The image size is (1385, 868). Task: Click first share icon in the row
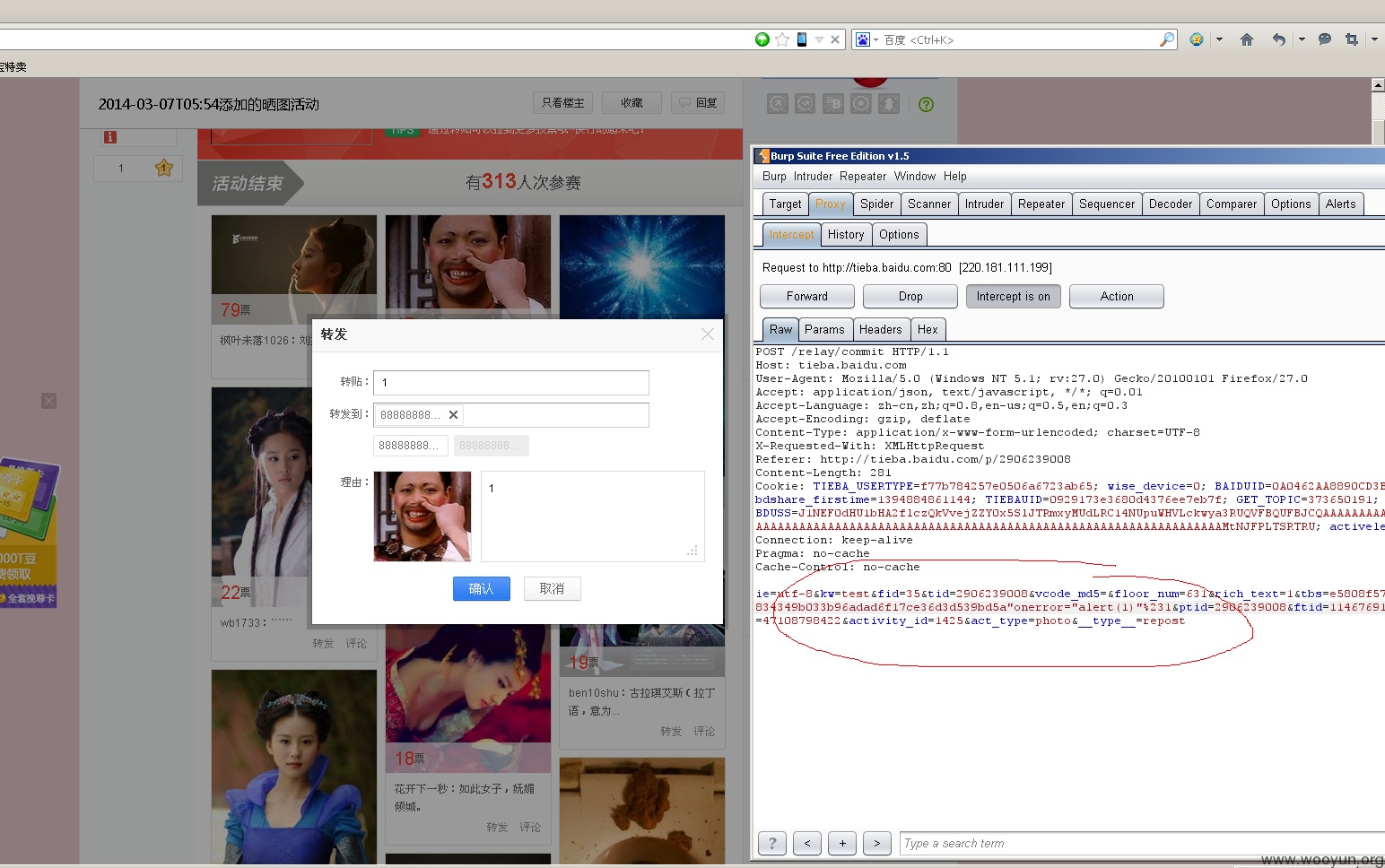pyautogui.click(x=778, y=104)
